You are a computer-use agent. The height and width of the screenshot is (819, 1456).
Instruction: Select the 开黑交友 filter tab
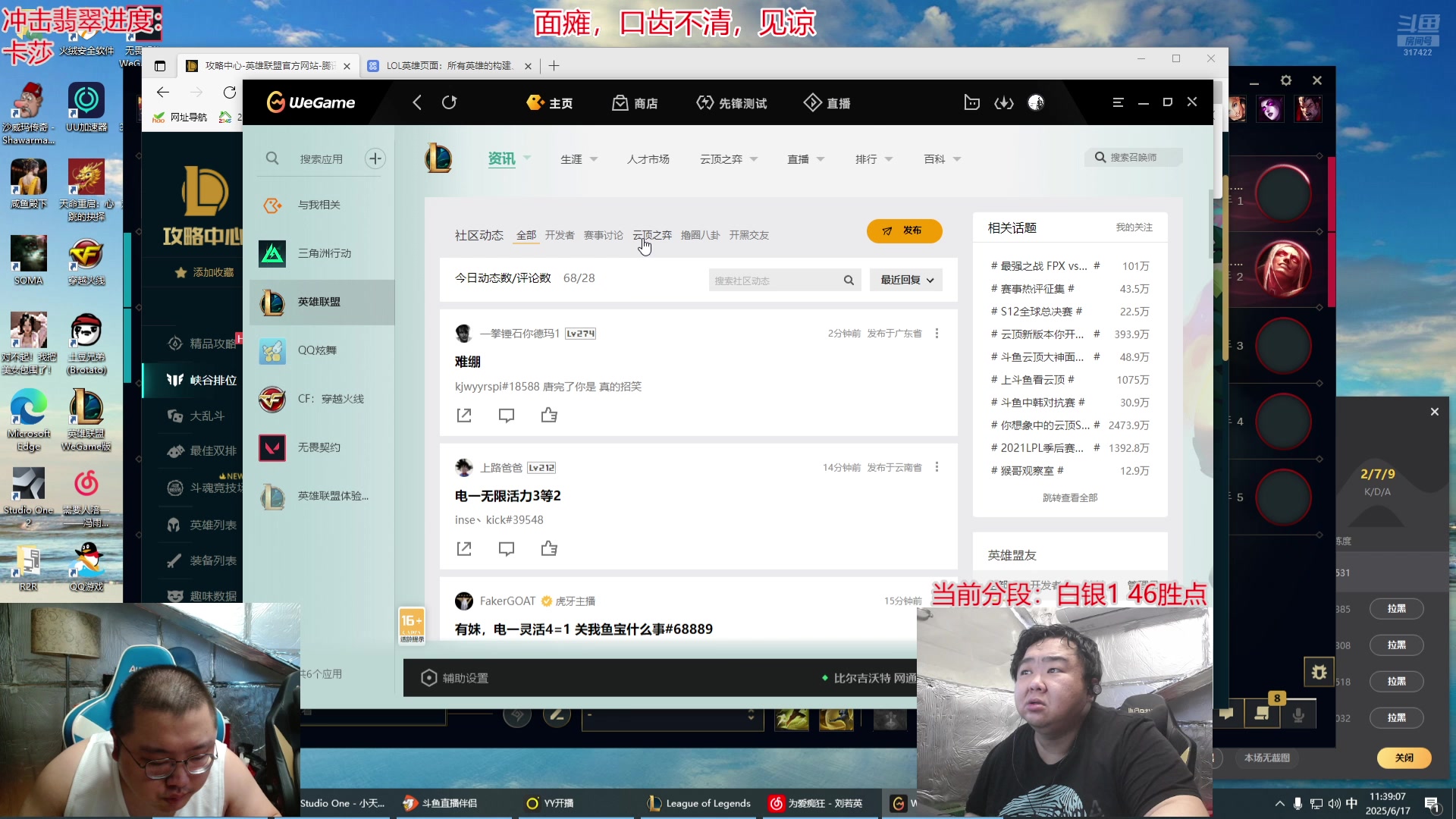point(749,235)
